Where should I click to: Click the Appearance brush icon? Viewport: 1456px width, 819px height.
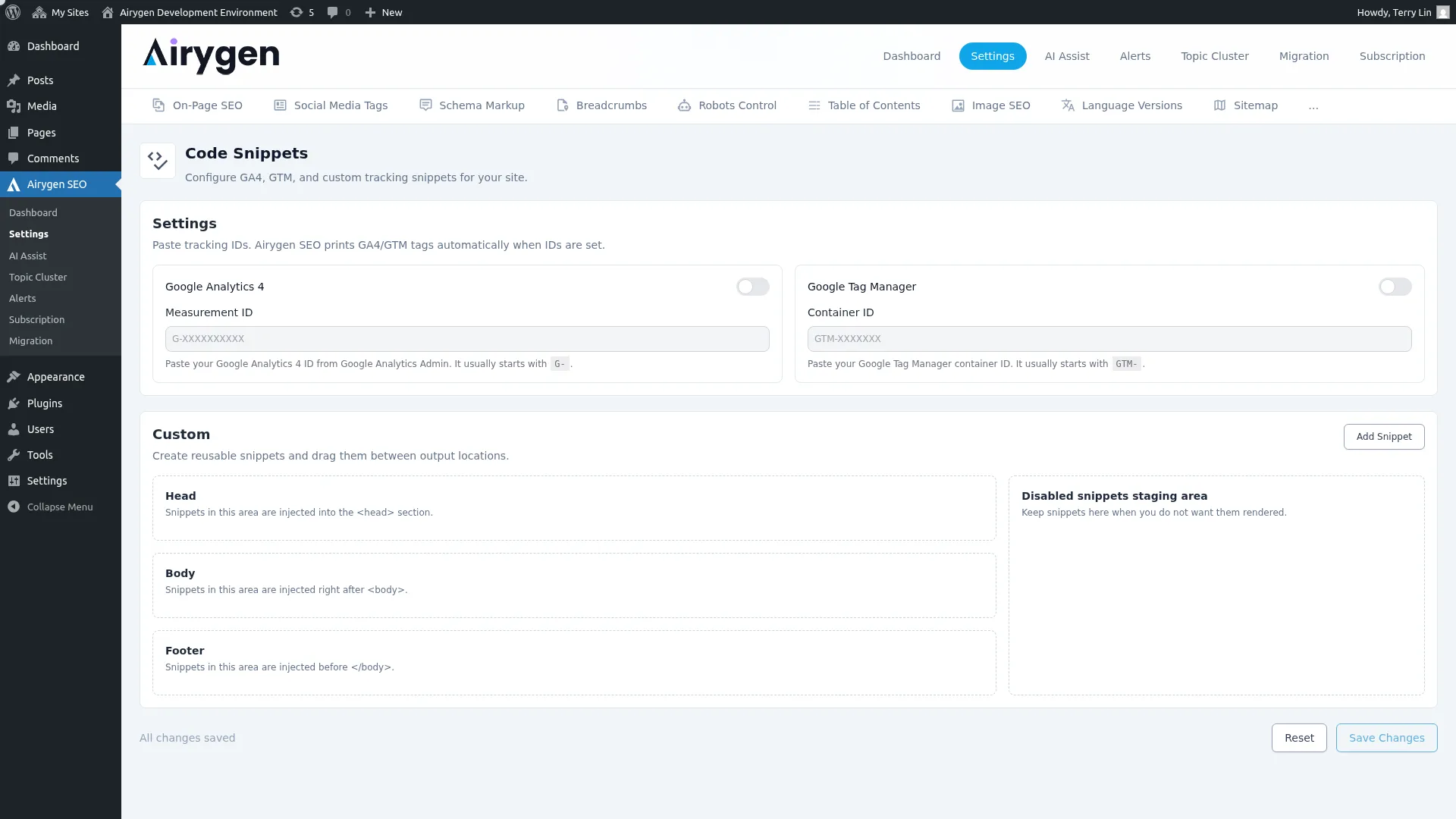click(x=14, y=377)
